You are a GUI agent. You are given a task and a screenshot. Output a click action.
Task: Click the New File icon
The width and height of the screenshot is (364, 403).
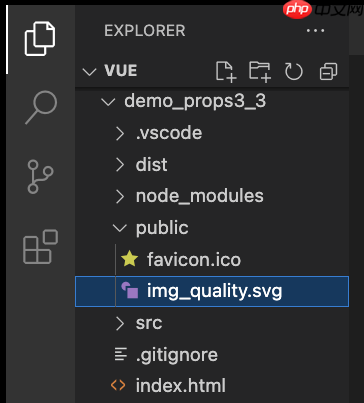coord(226,71)
